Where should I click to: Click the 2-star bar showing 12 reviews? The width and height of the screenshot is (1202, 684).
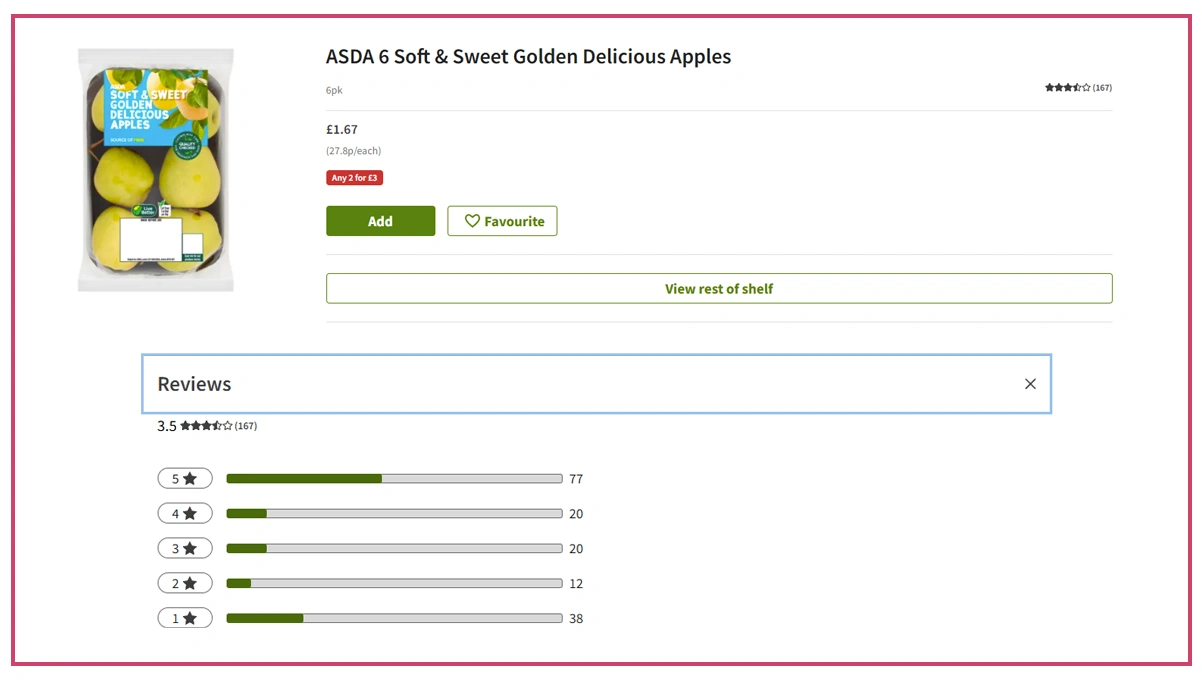pos(394,584)
